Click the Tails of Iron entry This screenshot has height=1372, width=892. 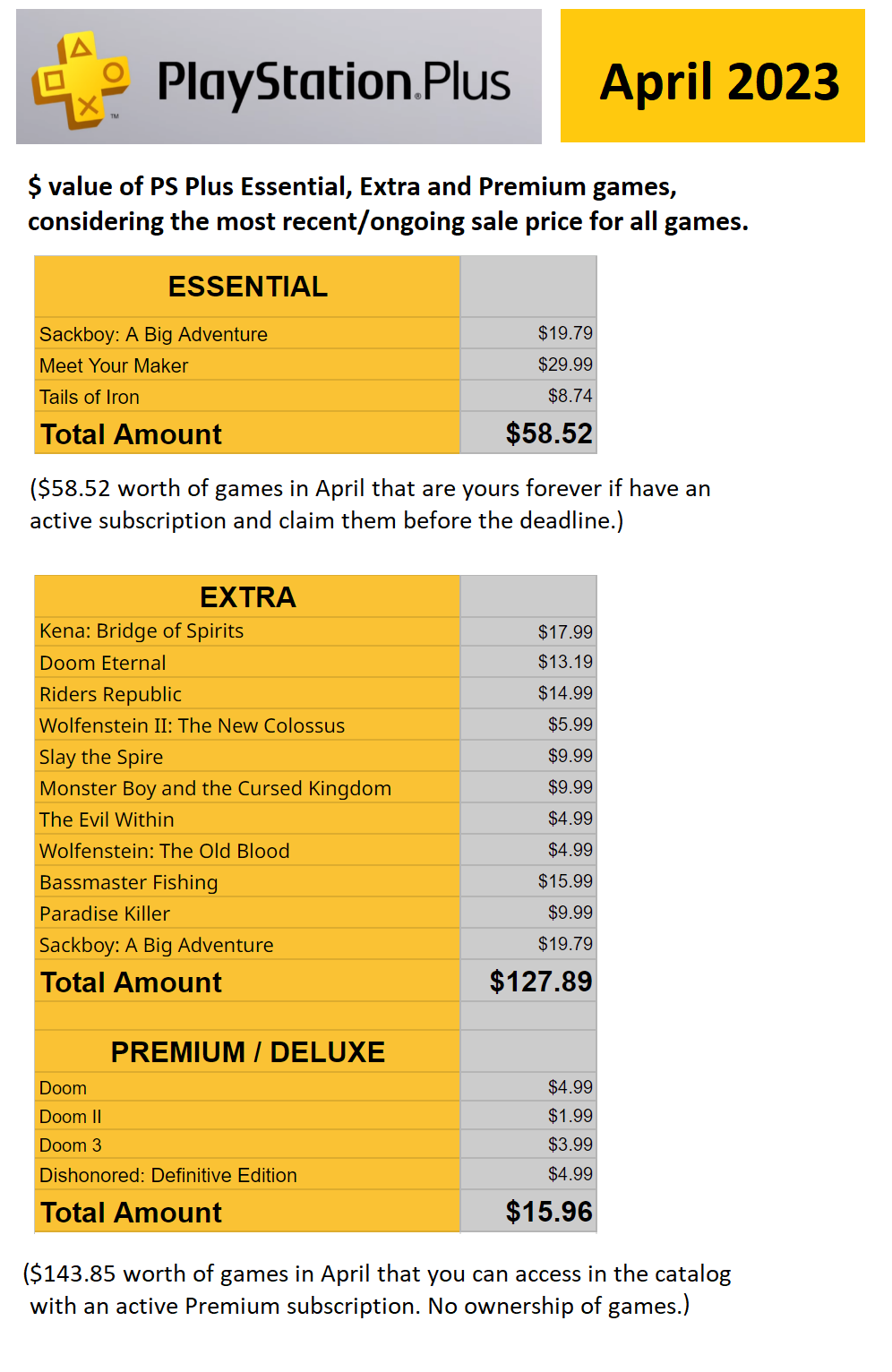(90, 397)
